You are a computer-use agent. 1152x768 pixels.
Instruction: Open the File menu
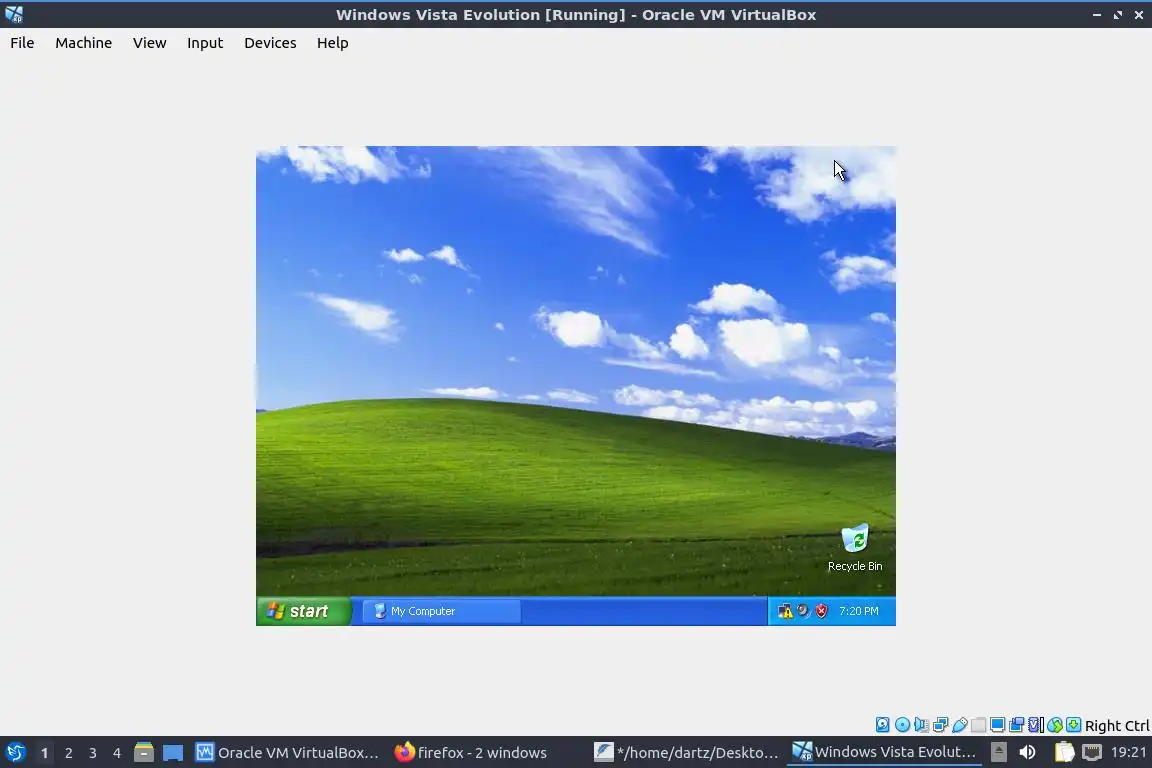[22, 43]
